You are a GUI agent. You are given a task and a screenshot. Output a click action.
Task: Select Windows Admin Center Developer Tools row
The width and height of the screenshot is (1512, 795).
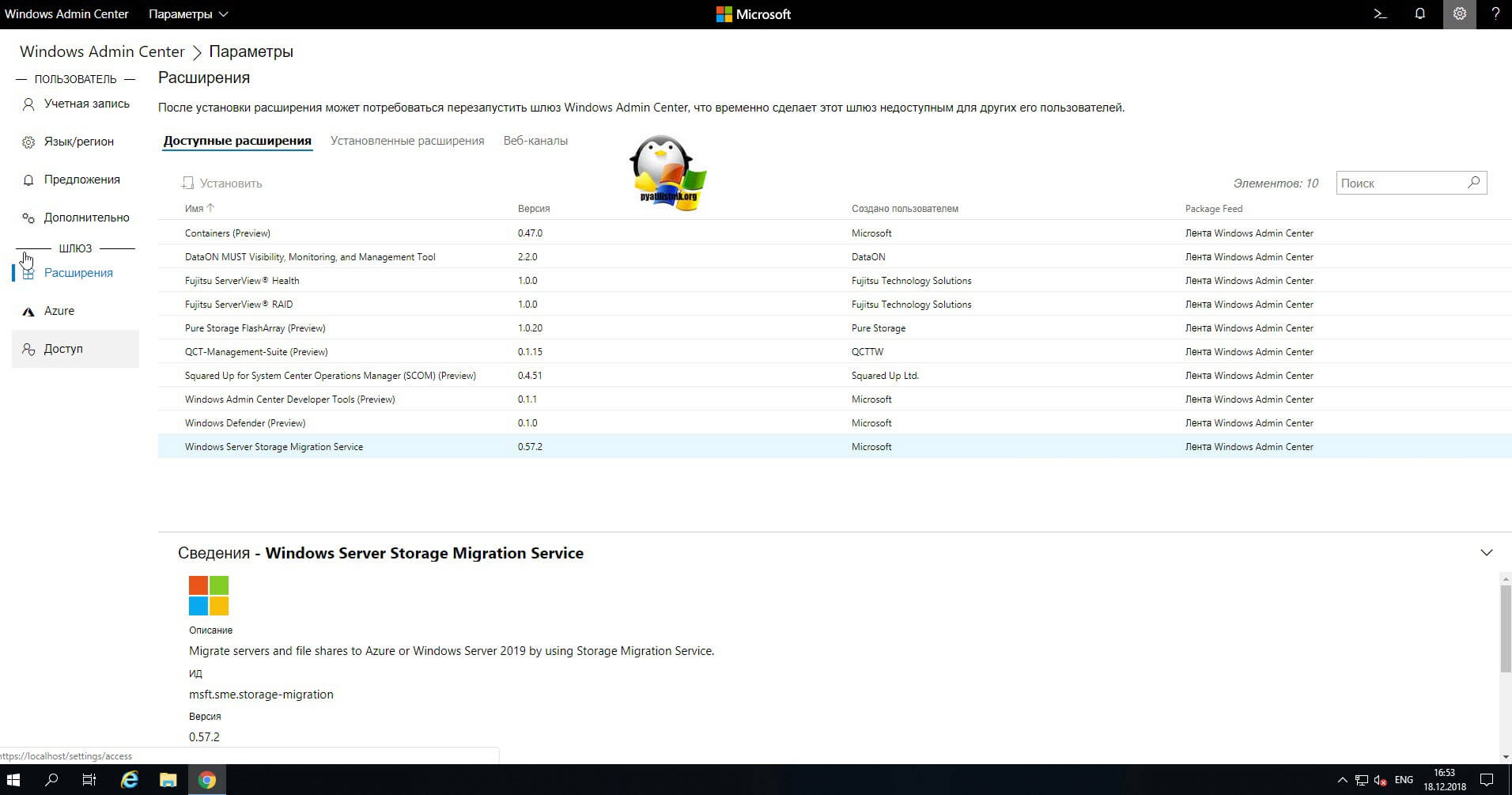point(835,399)
